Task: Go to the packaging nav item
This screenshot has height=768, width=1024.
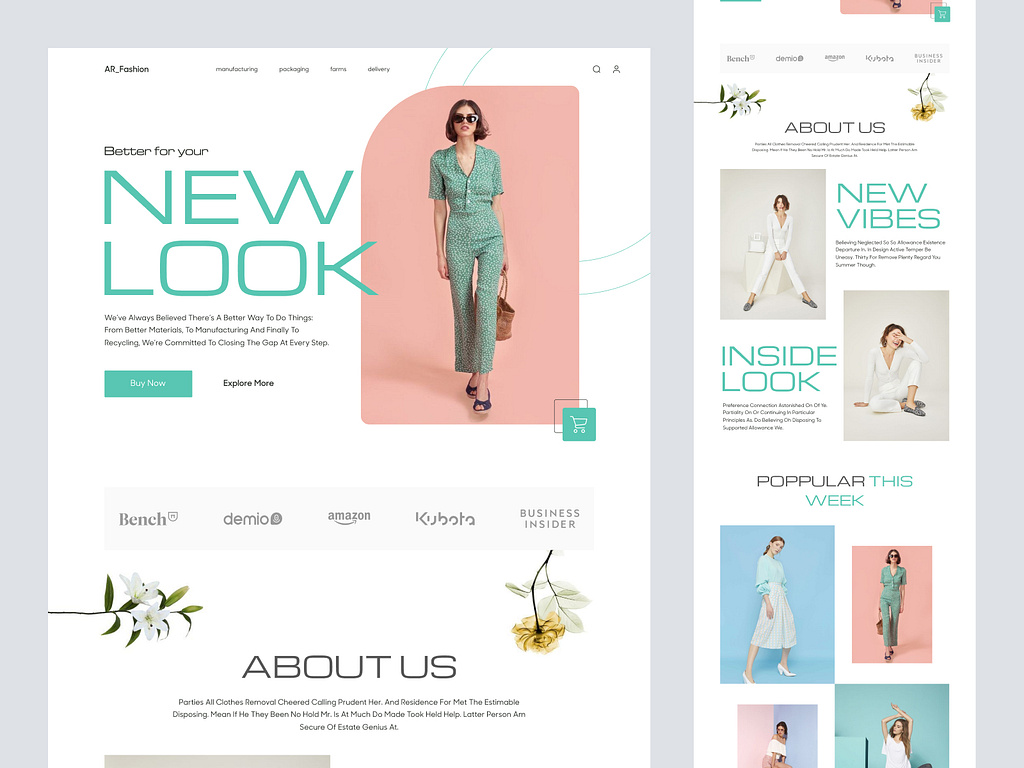Action: (294, 69)
